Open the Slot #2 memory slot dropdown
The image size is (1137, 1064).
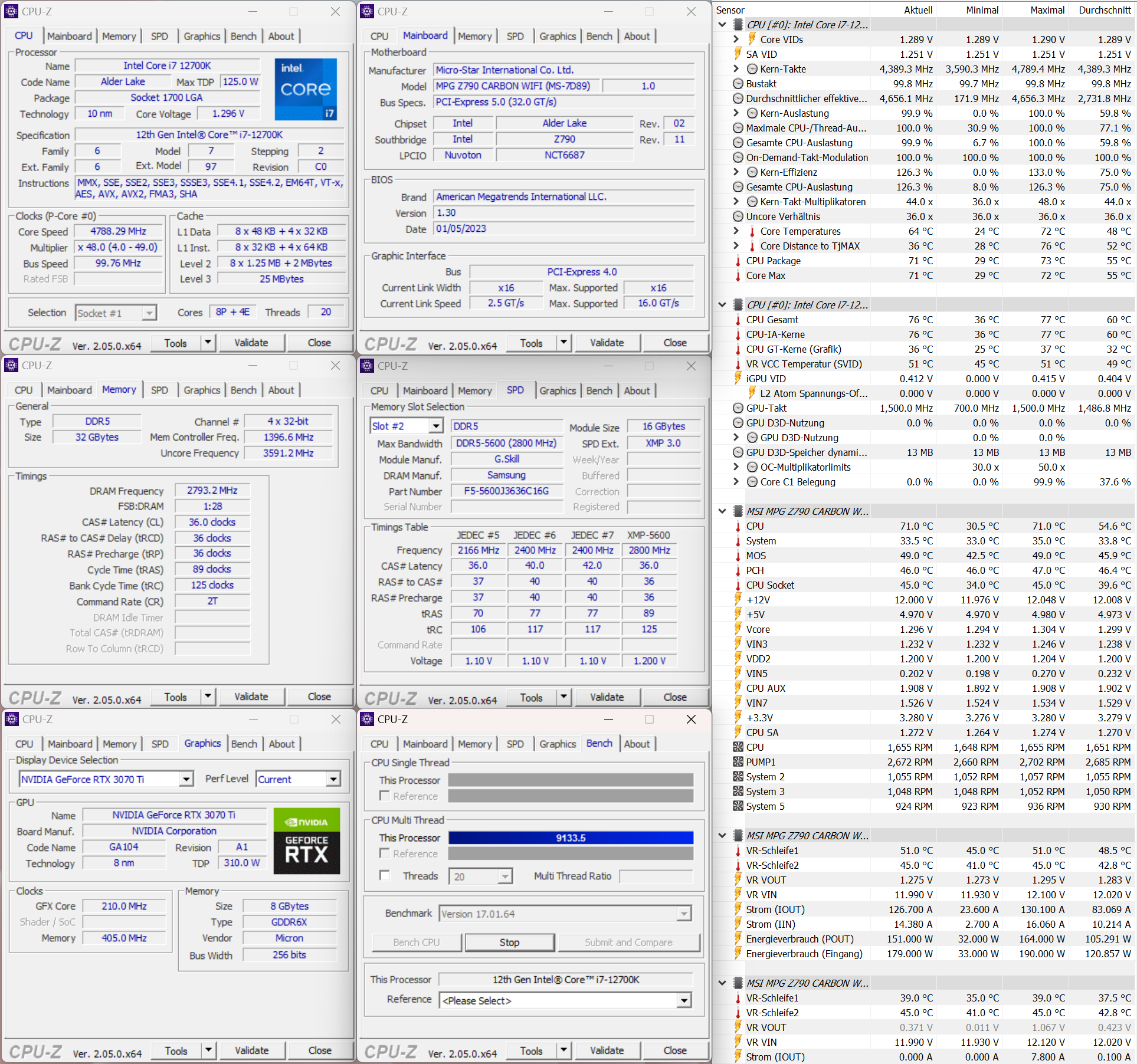pyautogui.click(x=436, y=426)
